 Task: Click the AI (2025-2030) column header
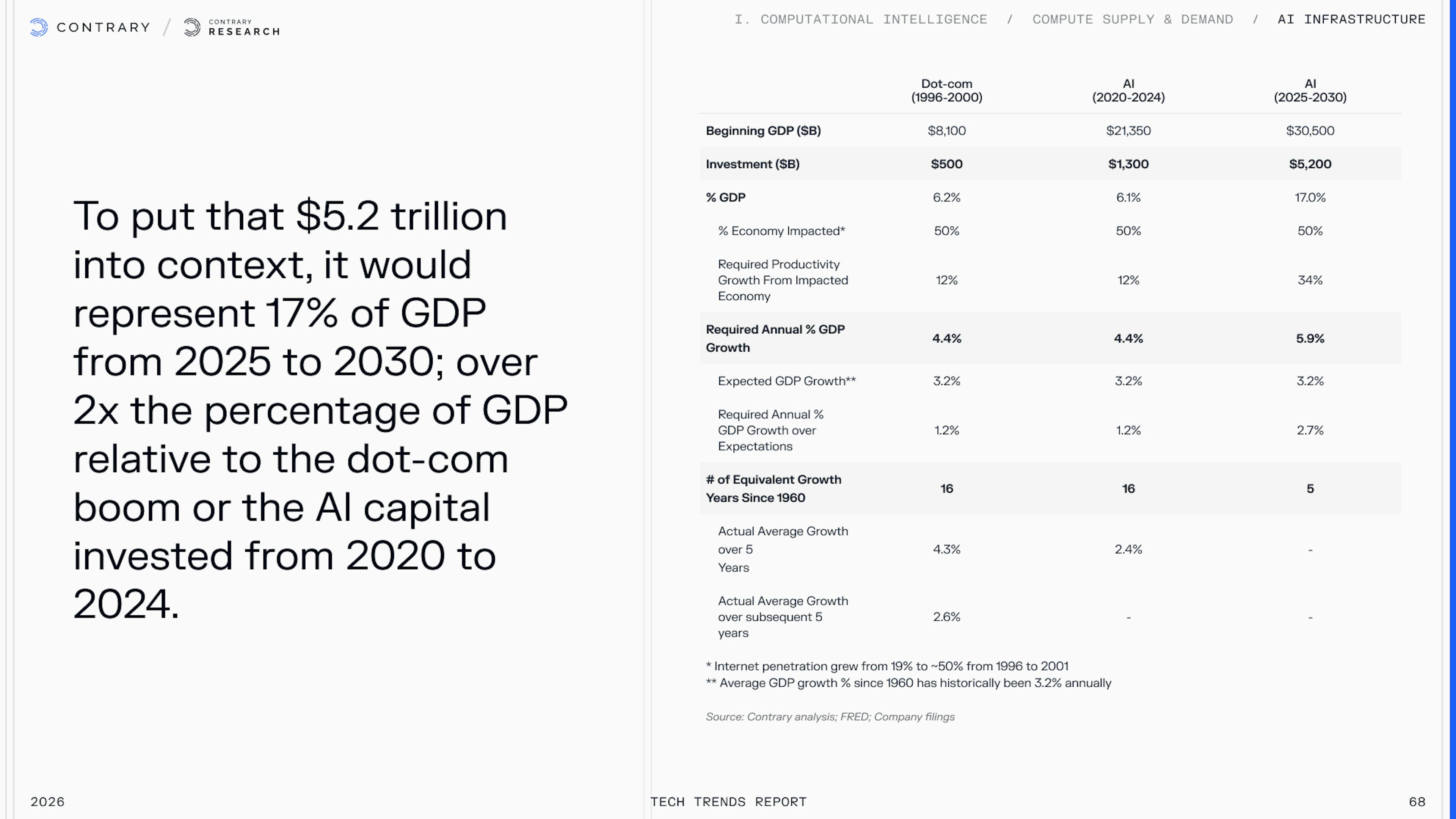tap(1310, 91)
